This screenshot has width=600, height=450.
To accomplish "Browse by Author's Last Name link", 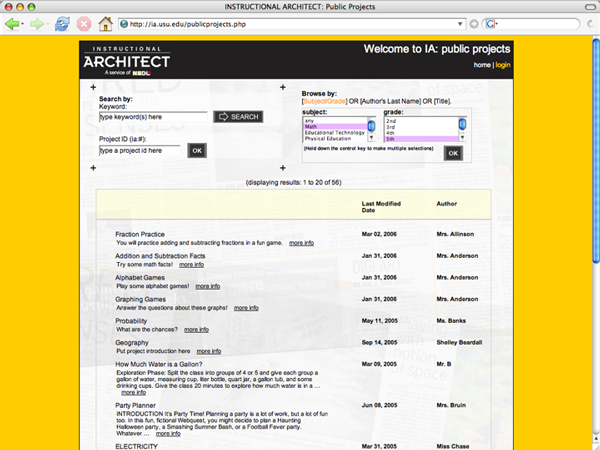I will [x=391, y=101].
